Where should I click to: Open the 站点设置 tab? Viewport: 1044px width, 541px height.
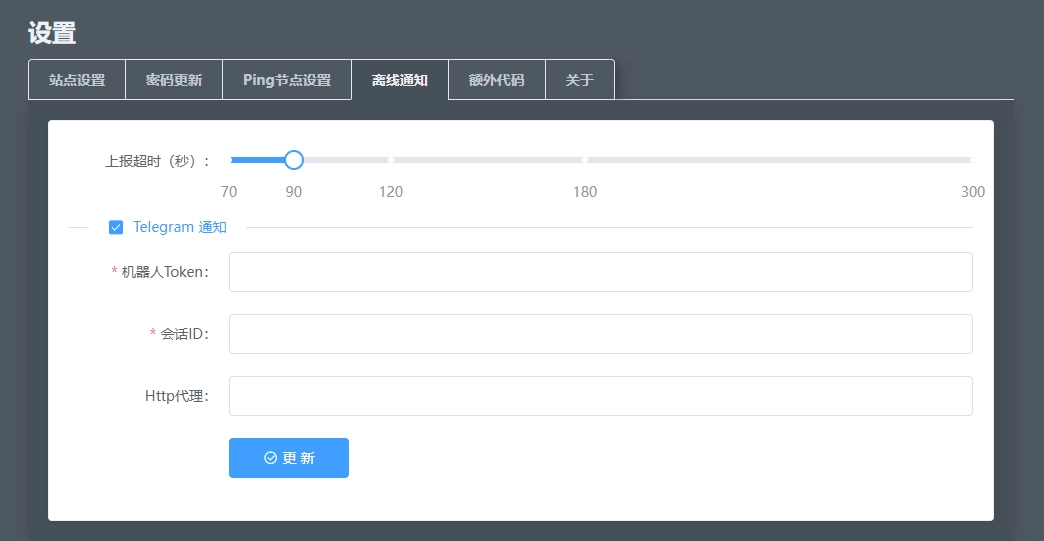[77, 80]
